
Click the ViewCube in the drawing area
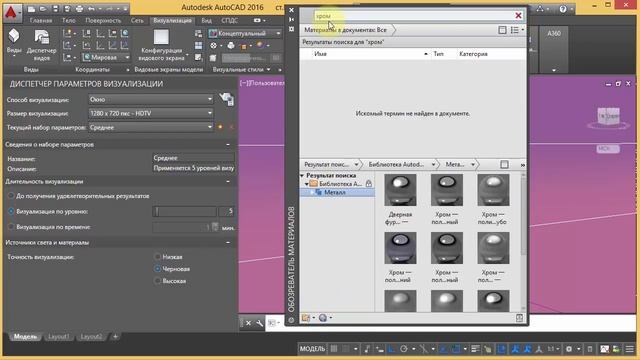coord(608,117)
